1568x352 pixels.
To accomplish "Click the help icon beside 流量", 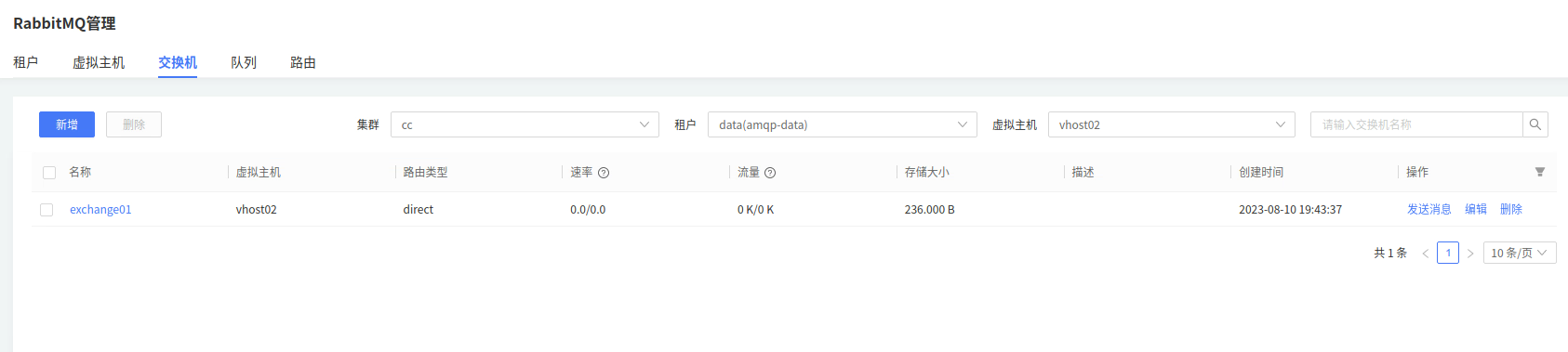I will (770, 173).
